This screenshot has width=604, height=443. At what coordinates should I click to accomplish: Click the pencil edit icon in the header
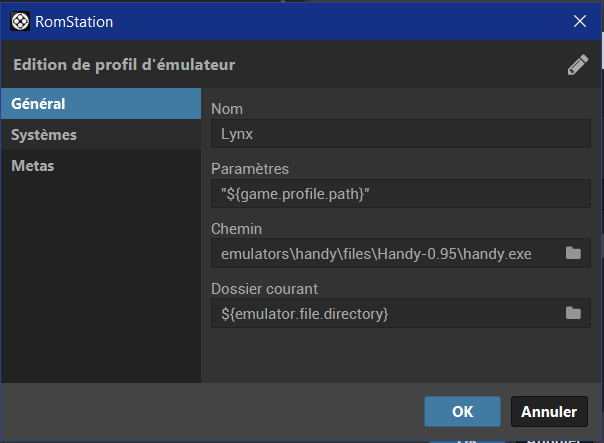tap(578, 65)
